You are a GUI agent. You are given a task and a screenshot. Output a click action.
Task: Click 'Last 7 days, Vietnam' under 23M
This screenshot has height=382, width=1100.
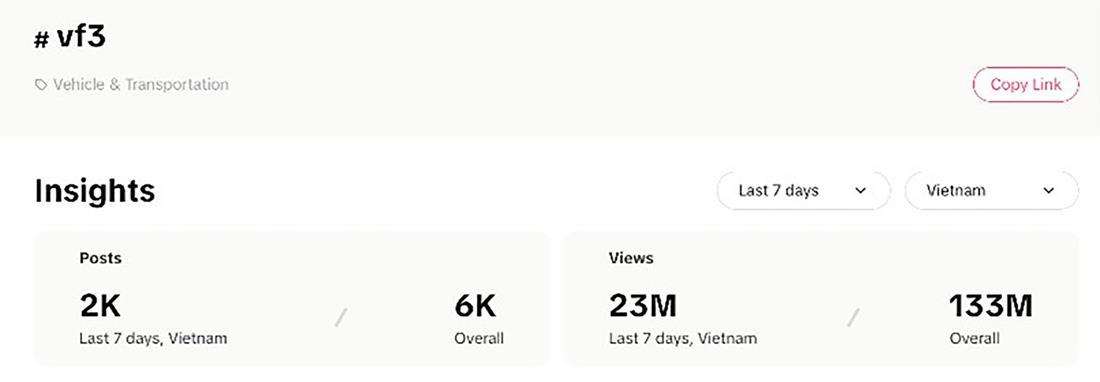point(683,339)
